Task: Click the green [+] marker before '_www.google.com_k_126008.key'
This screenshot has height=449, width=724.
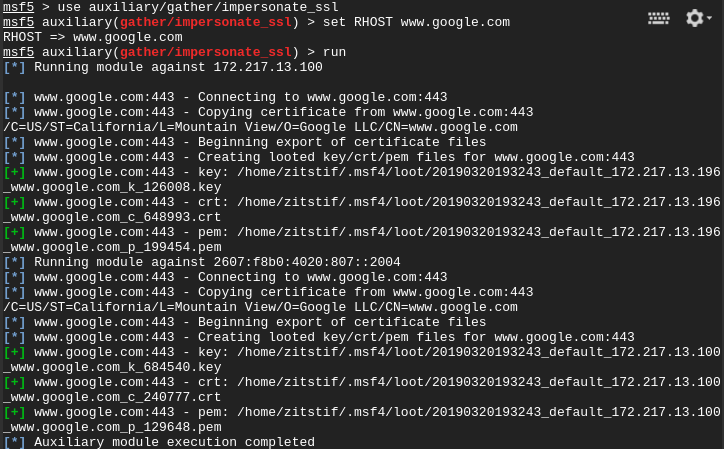Action: pyautogui.click(x=14, y=172)
